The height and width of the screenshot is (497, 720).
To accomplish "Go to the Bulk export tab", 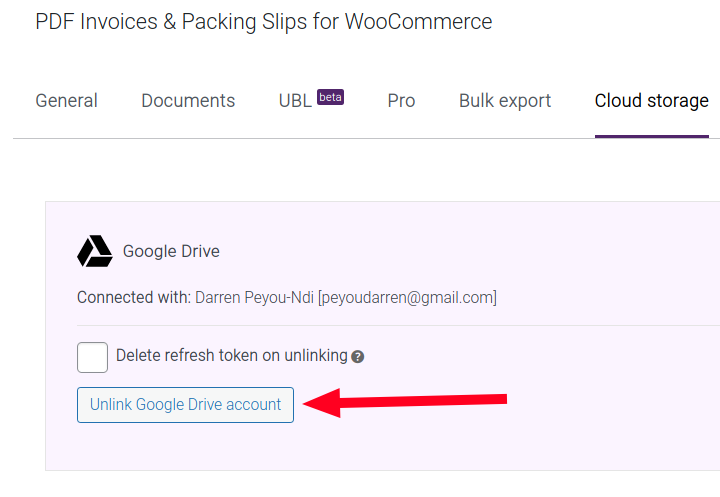I will click(x=505, y=101).
